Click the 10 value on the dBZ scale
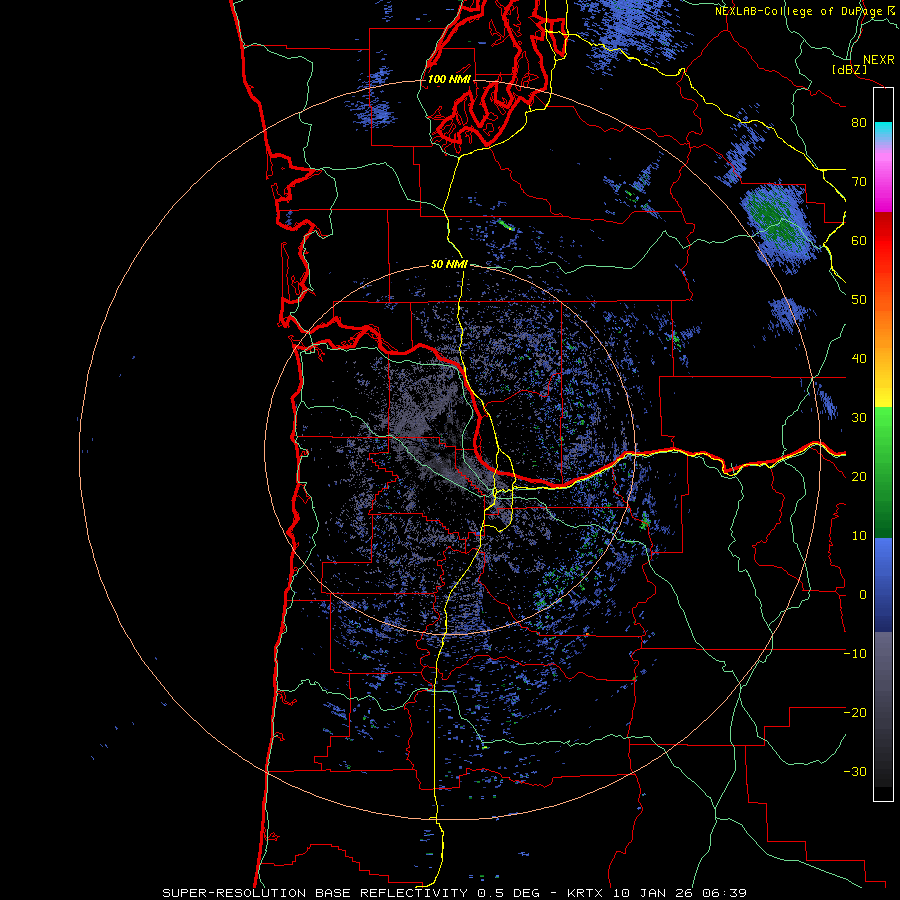This screenshot has width=900, height=900. pyautogui.click(x=859, y=536)
